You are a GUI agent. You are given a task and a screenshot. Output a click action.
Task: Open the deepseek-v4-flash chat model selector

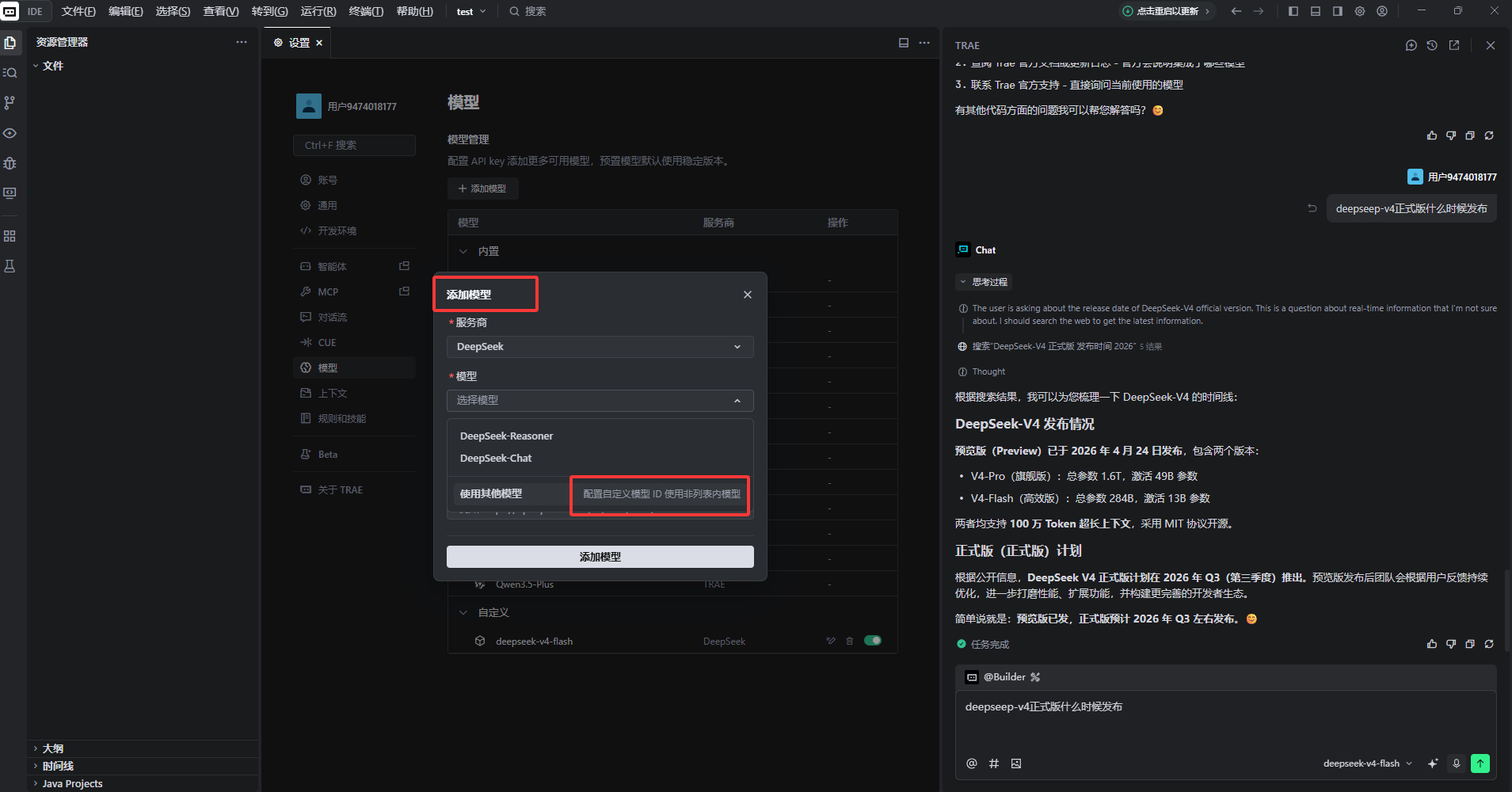coord(1367,763)
